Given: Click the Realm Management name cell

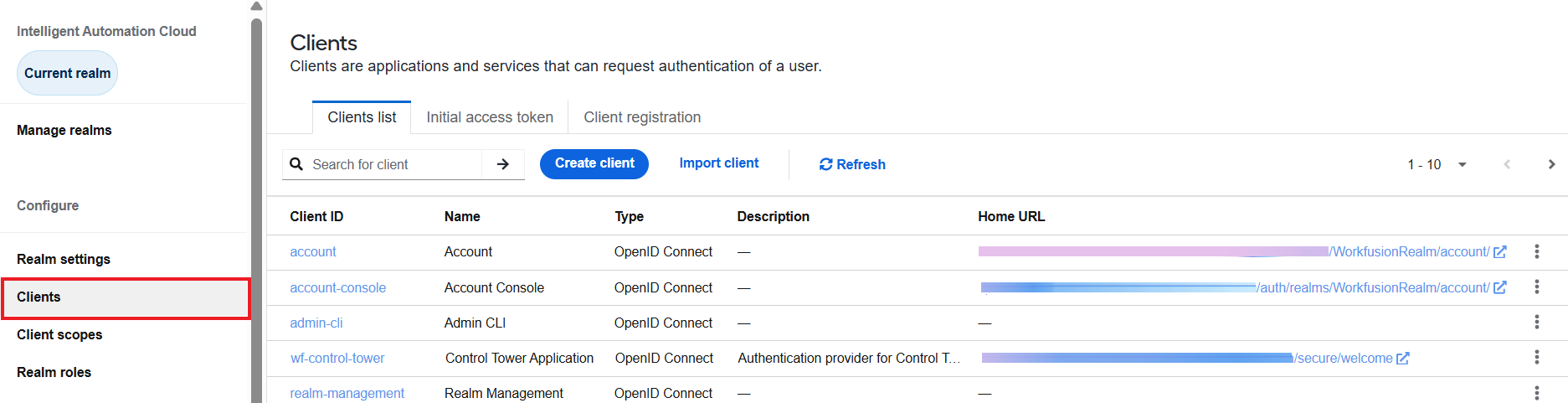Looking at the screenshot, I should (504, 393).
